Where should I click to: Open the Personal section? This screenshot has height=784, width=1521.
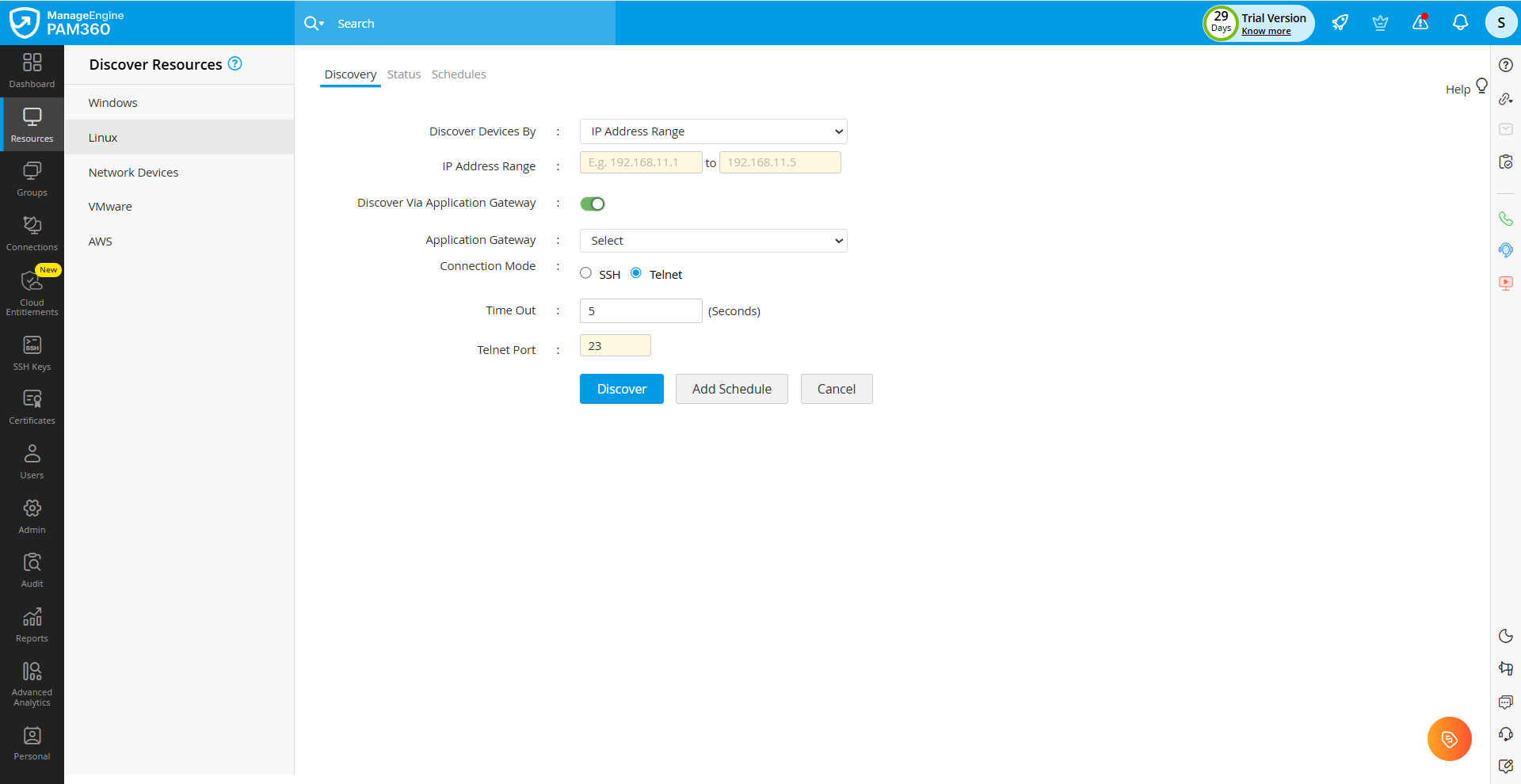pyautogui.click(x=32, y=743)
